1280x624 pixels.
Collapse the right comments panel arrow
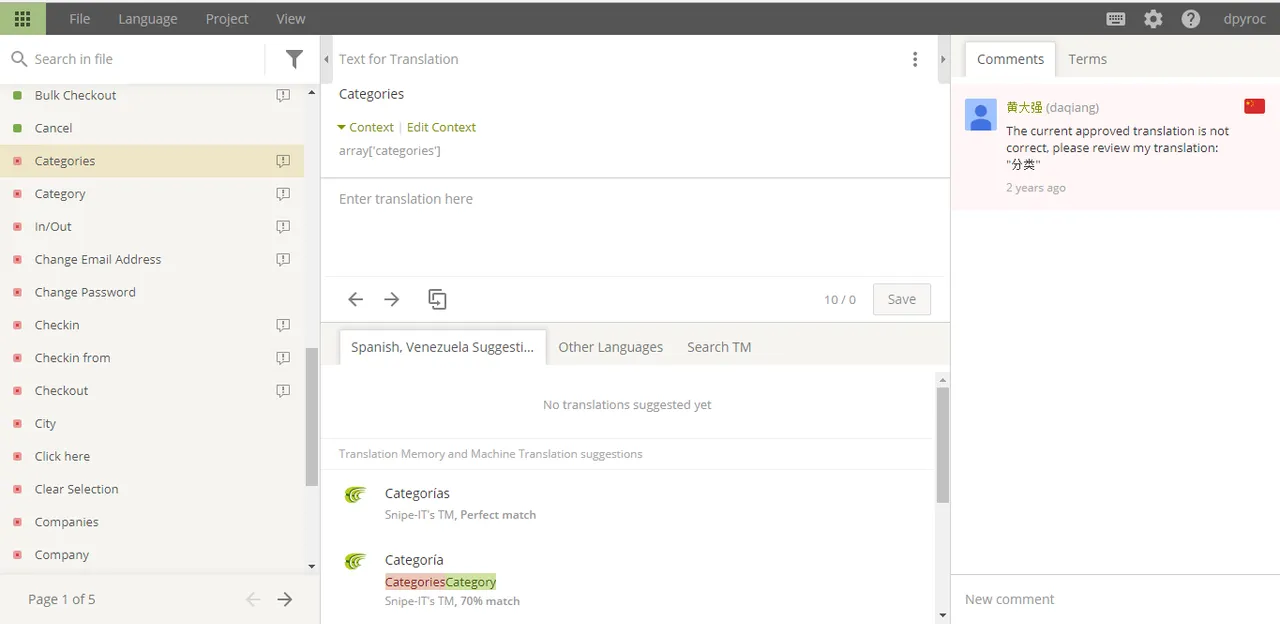click(x=942, y=60)
